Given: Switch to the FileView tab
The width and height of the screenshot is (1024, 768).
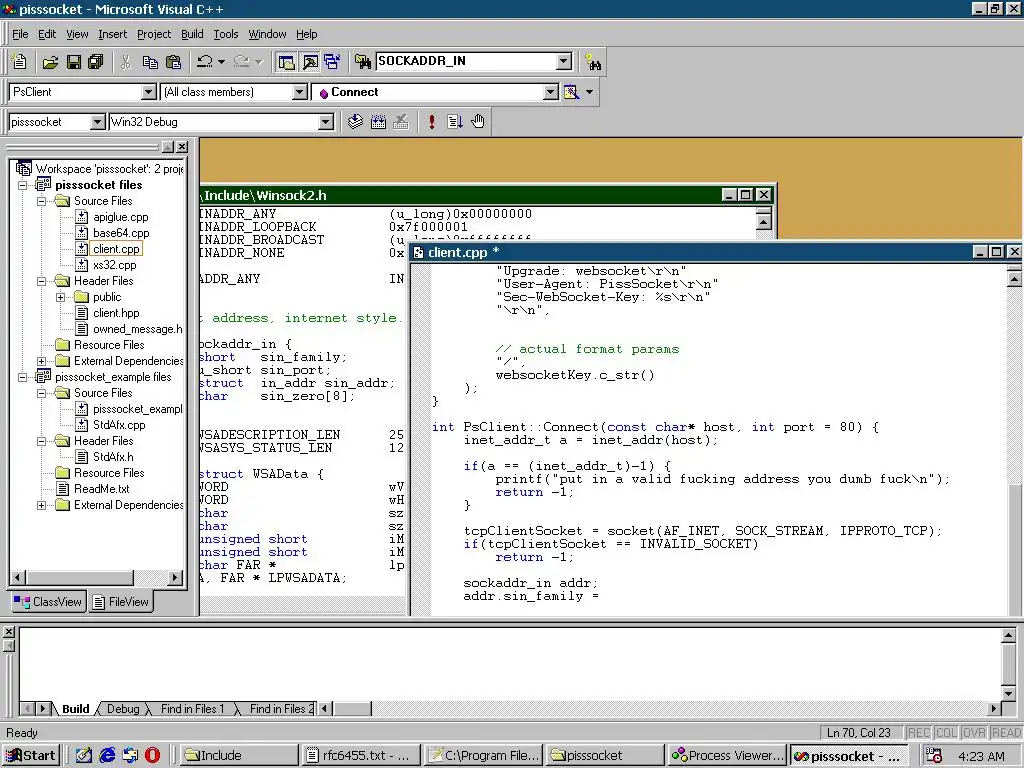Looking at the screenshot, I should tap(121, 601).
